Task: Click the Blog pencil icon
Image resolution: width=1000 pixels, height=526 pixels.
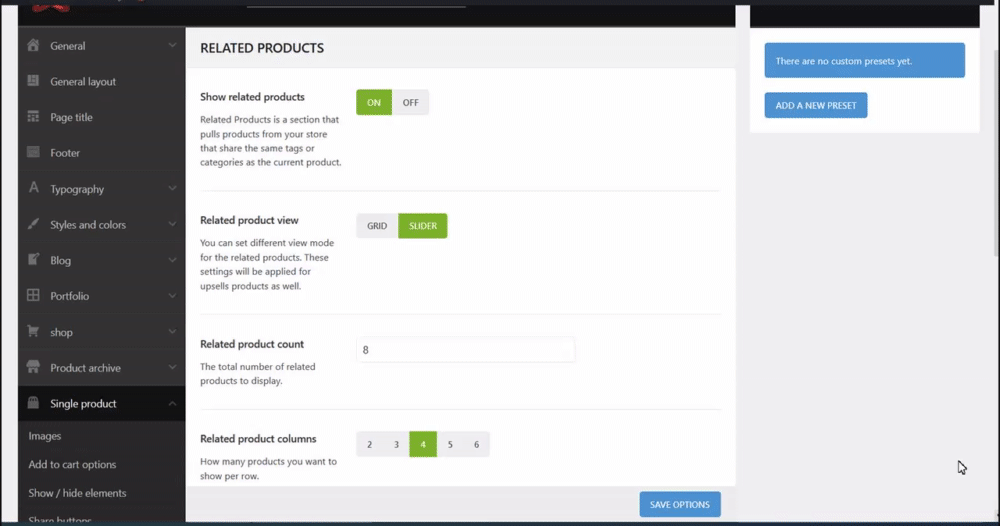Action: coord(33,259)
